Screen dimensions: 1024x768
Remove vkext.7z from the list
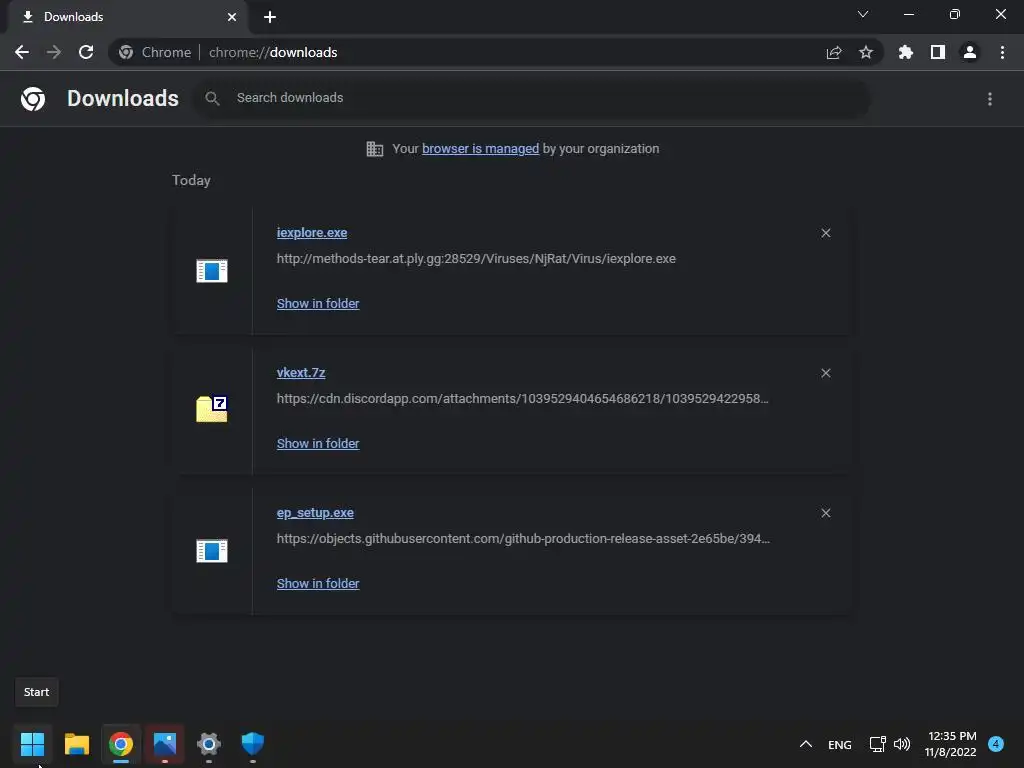pos(826,373)
